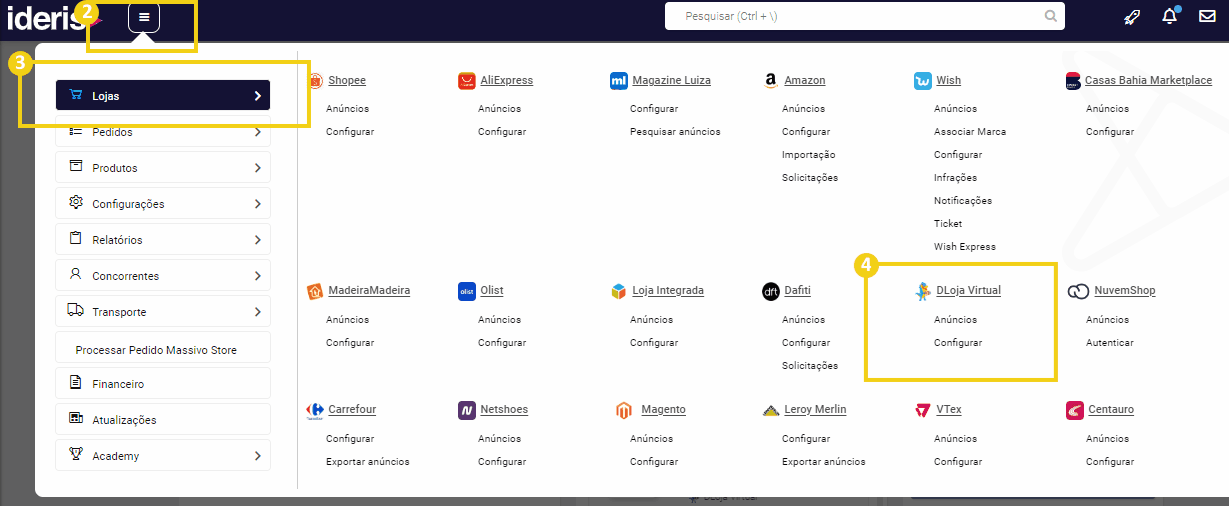
Task: Click the rocket icon in top bar
Action: (x=1131, y=16)
